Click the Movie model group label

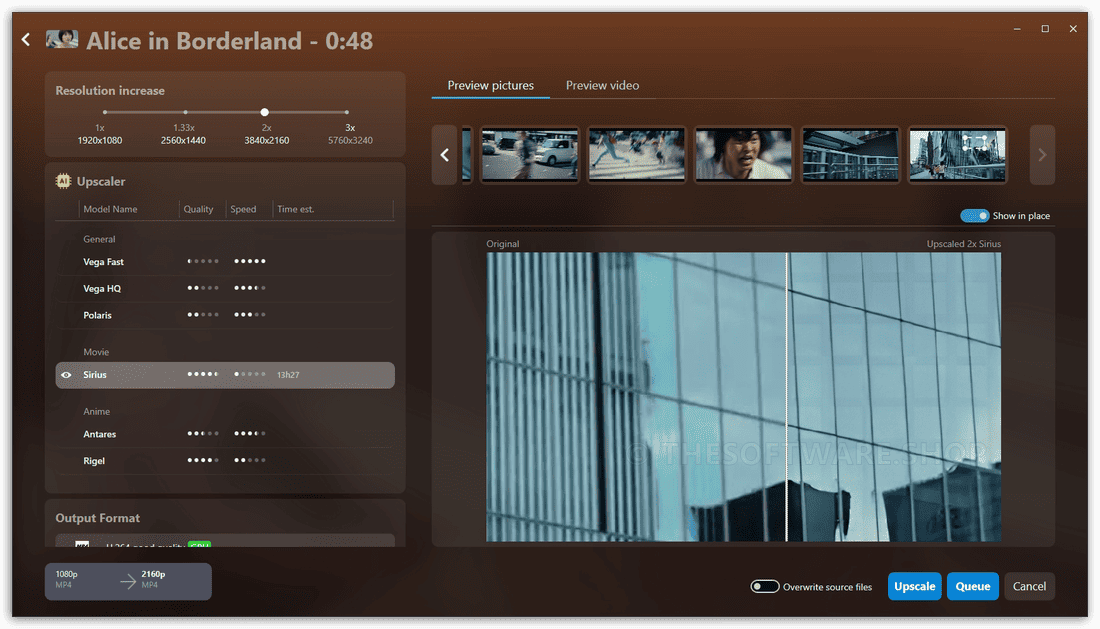click(x=96, y=352)
